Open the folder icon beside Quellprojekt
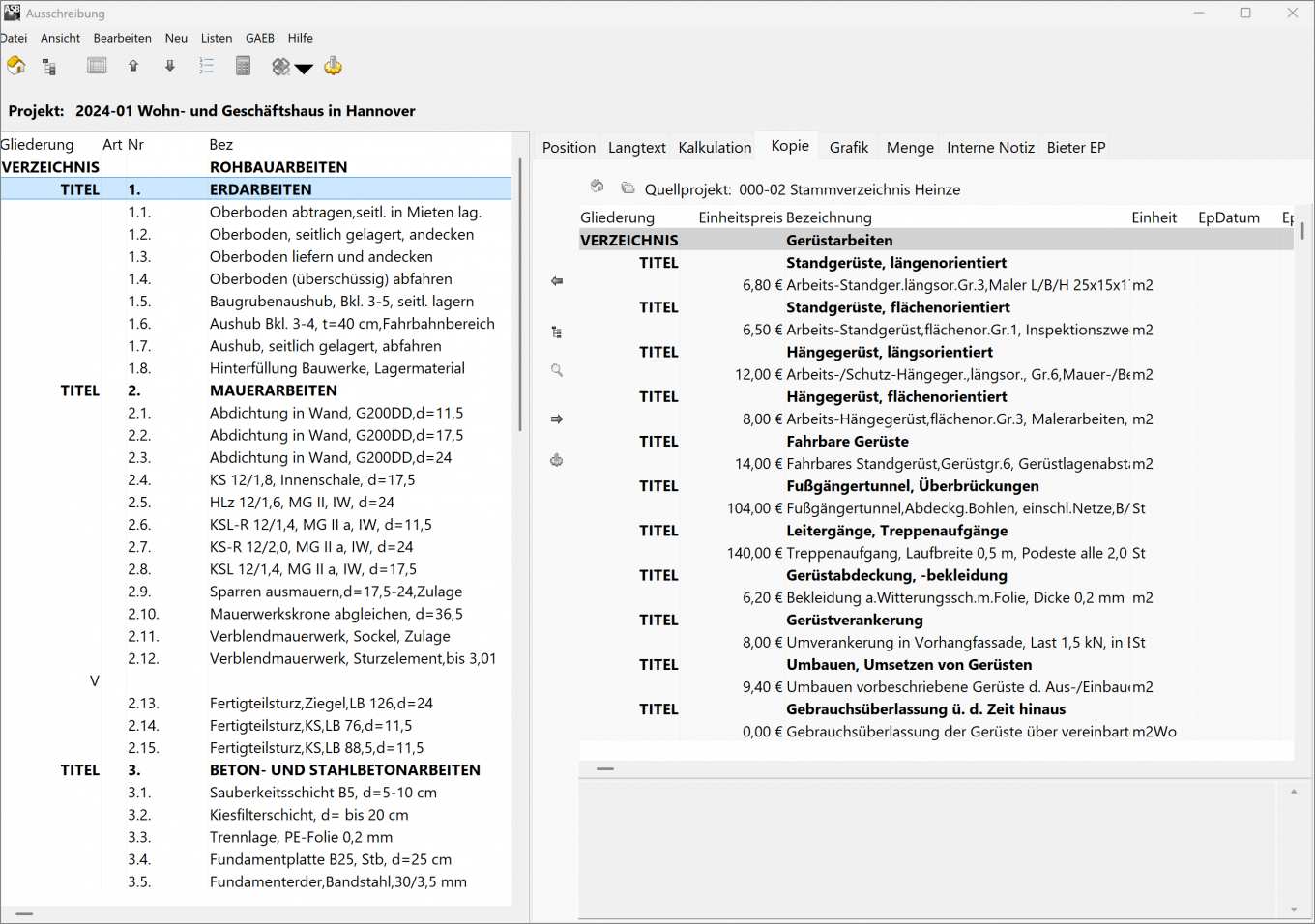Screen dimensions: 1315x924 click(x=628, y=188)
